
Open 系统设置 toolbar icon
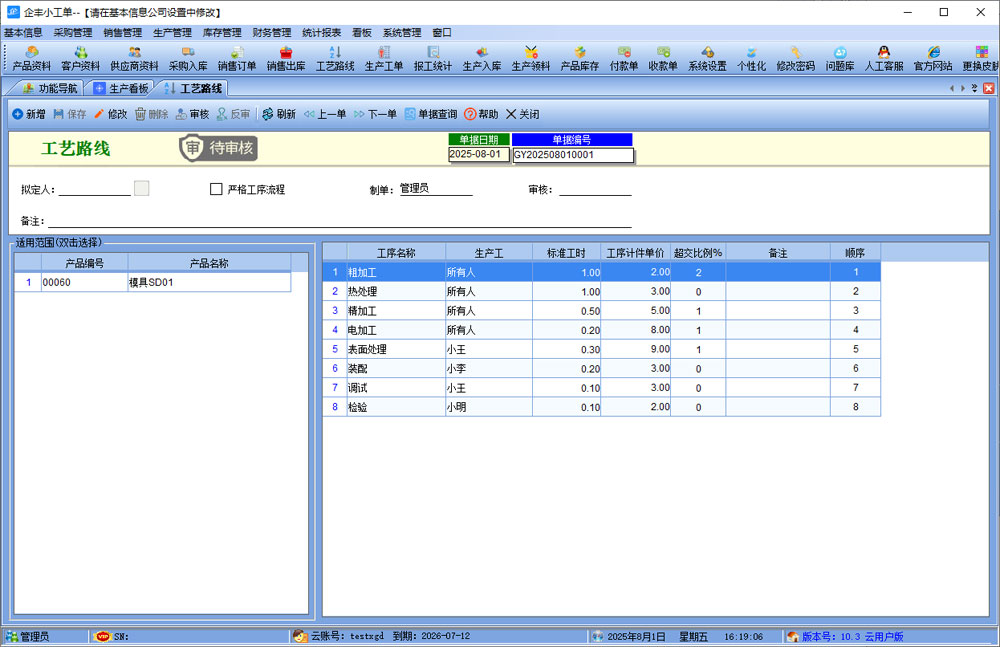click(x=707, y=59)
